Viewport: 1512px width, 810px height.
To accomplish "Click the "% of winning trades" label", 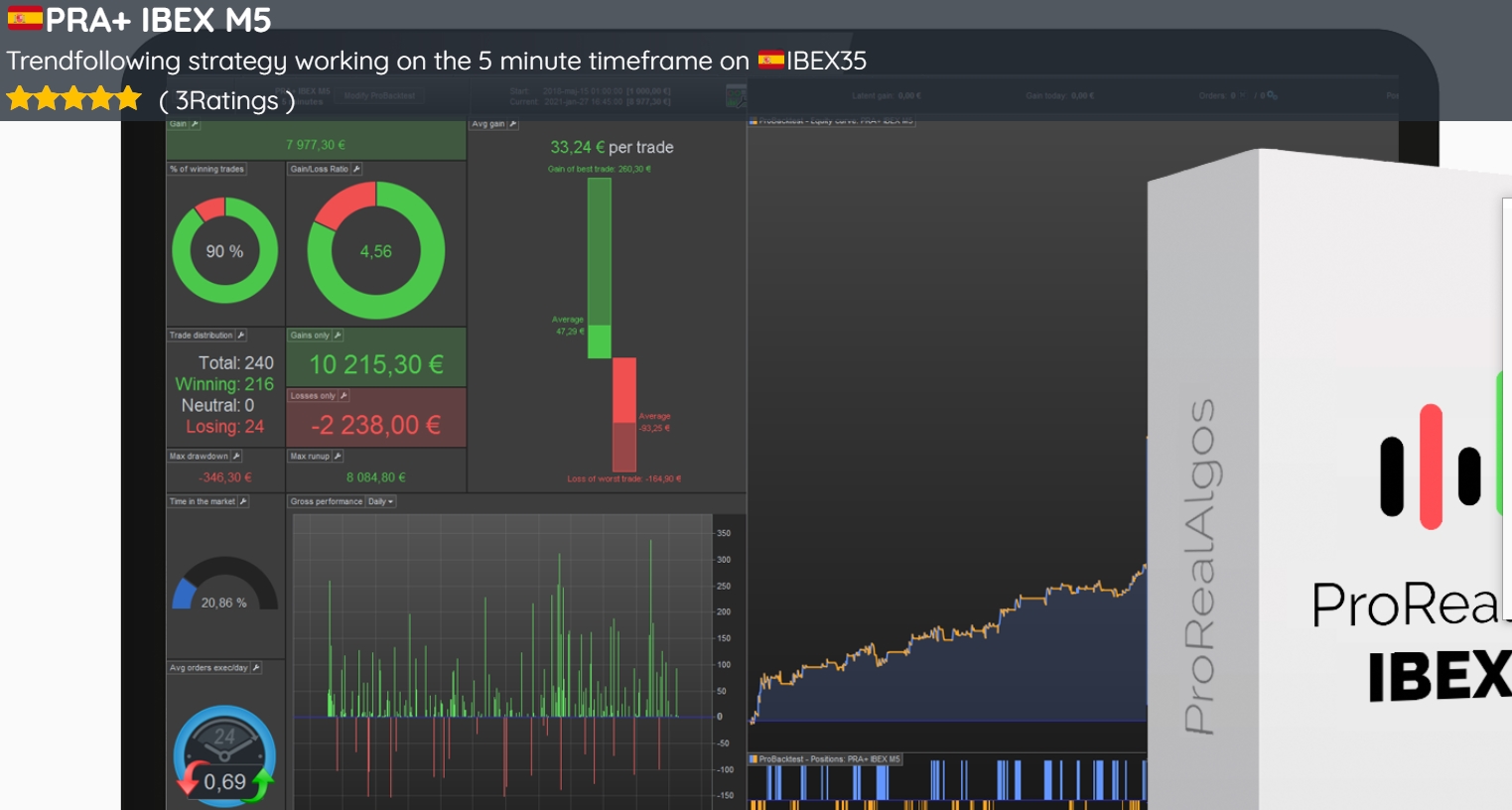I will tap(206, 169).
